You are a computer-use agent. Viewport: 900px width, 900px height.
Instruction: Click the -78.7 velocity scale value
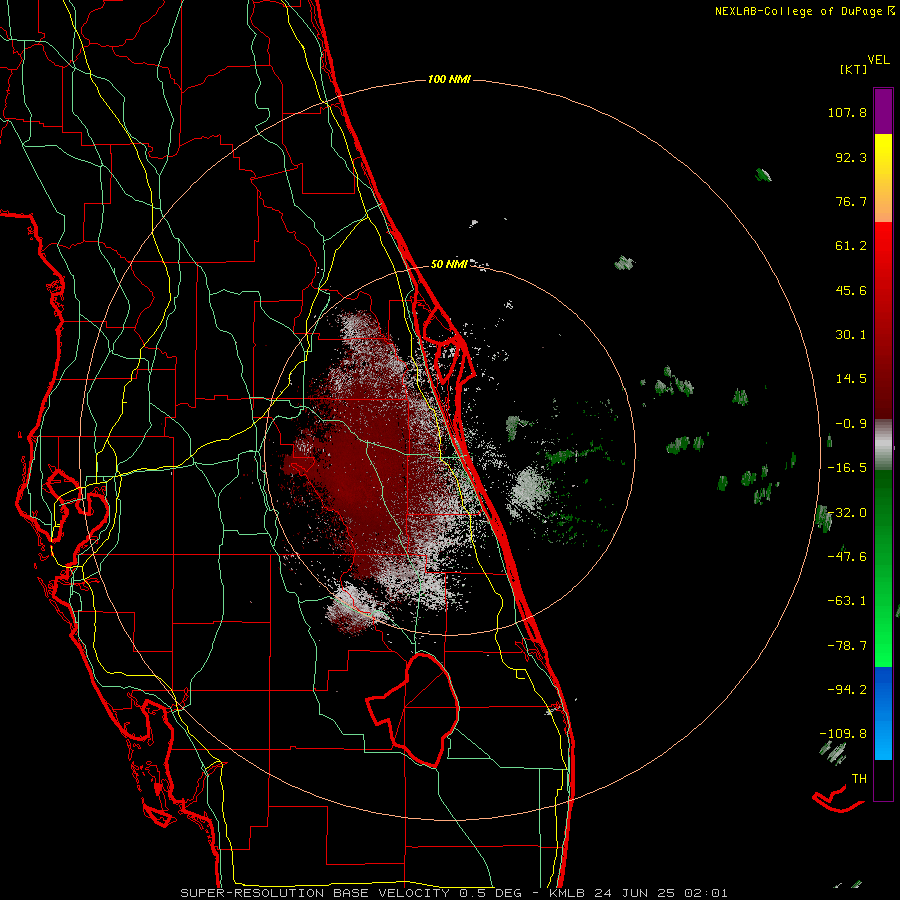click(x=847, y=646)
